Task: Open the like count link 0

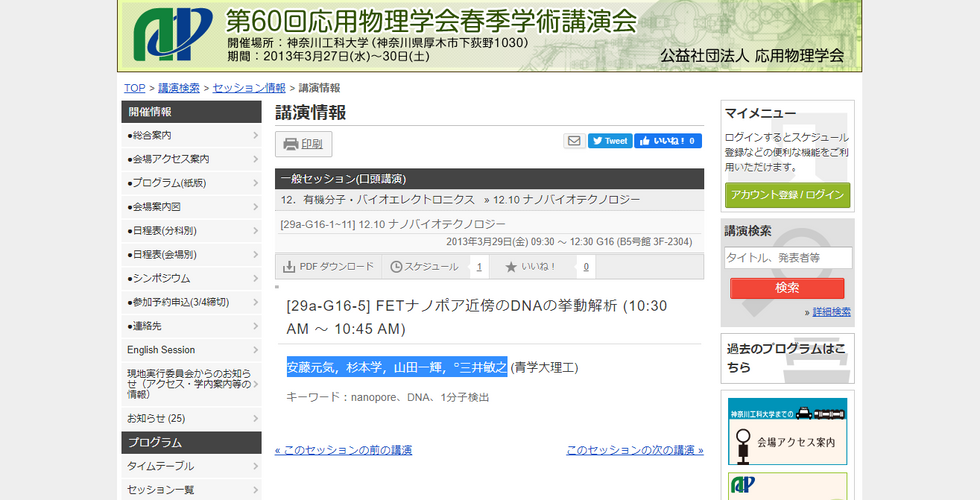Action: 586,267
